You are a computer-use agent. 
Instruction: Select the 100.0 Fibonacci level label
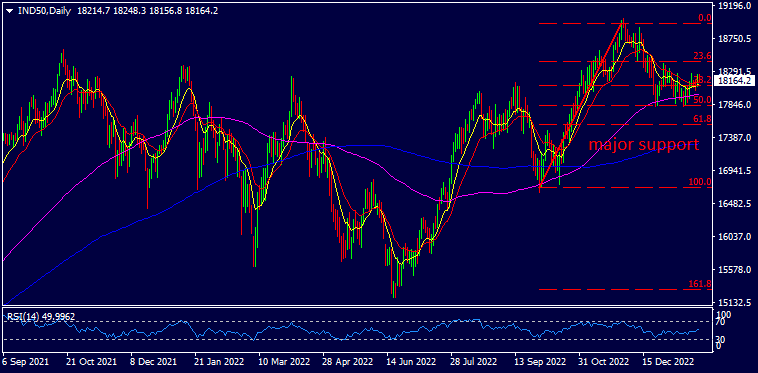(700, 182)
